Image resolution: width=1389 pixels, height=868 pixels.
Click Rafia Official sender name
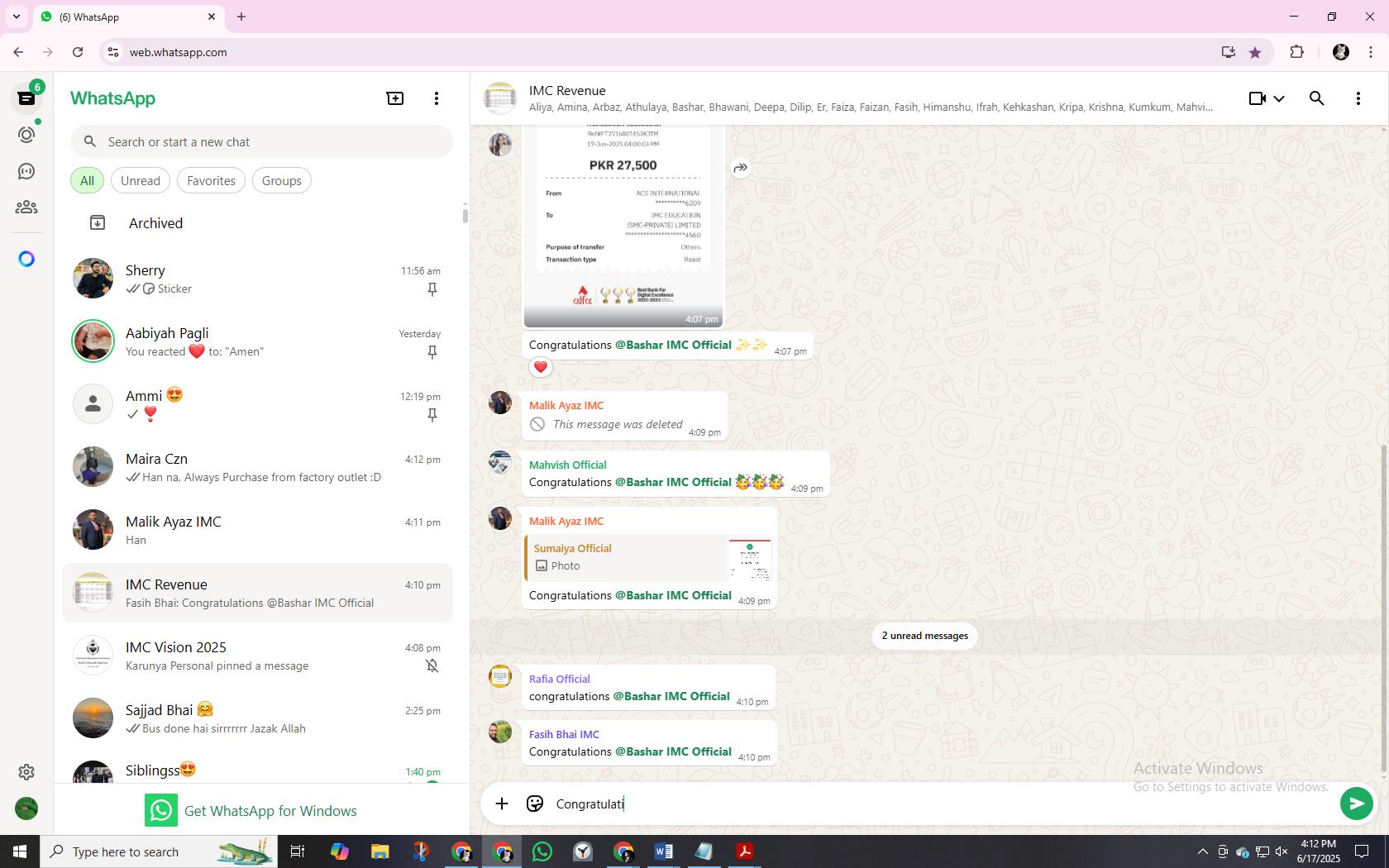point(560,680)
